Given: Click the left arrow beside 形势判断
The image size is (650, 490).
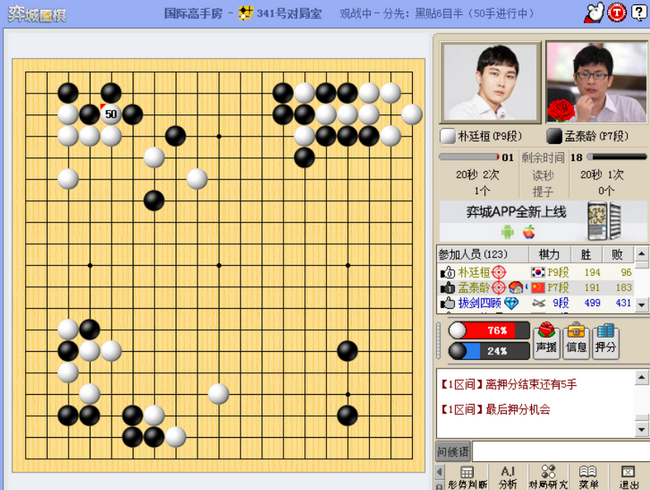Looking at the screenshot, I should pos(439,472).
